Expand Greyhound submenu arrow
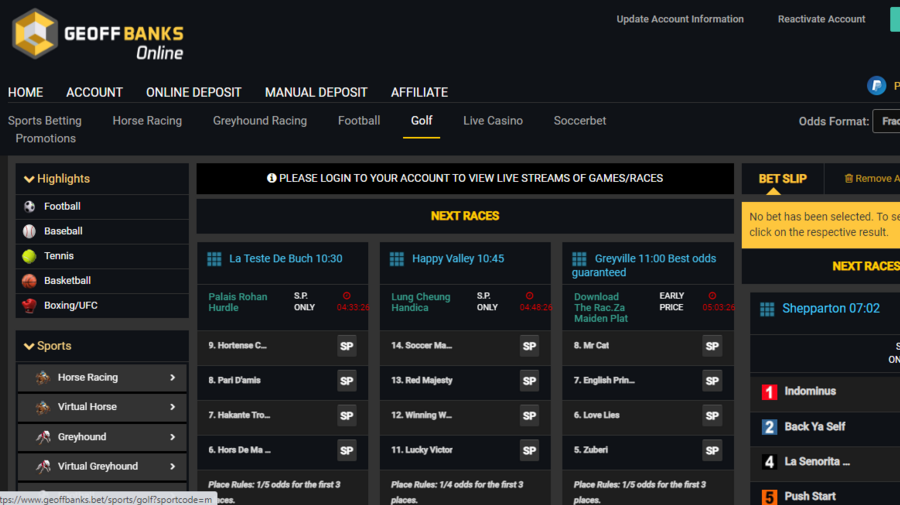The image size is (900, 505). (172, 437)
